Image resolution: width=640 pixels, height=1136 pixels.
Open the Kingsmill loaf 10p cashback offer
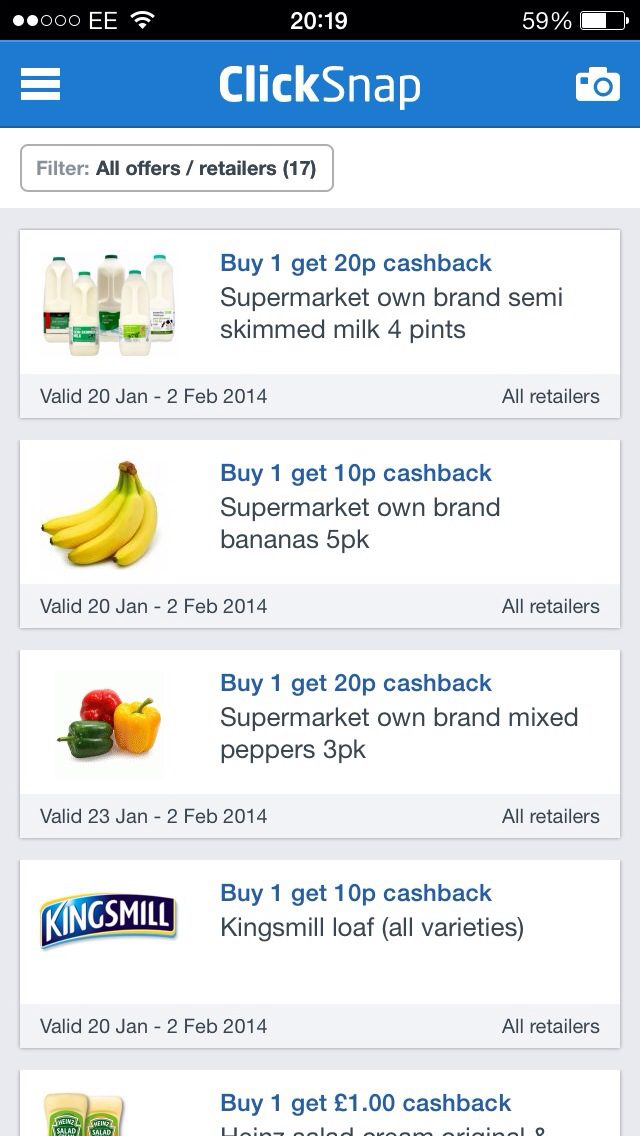(320, 932)
